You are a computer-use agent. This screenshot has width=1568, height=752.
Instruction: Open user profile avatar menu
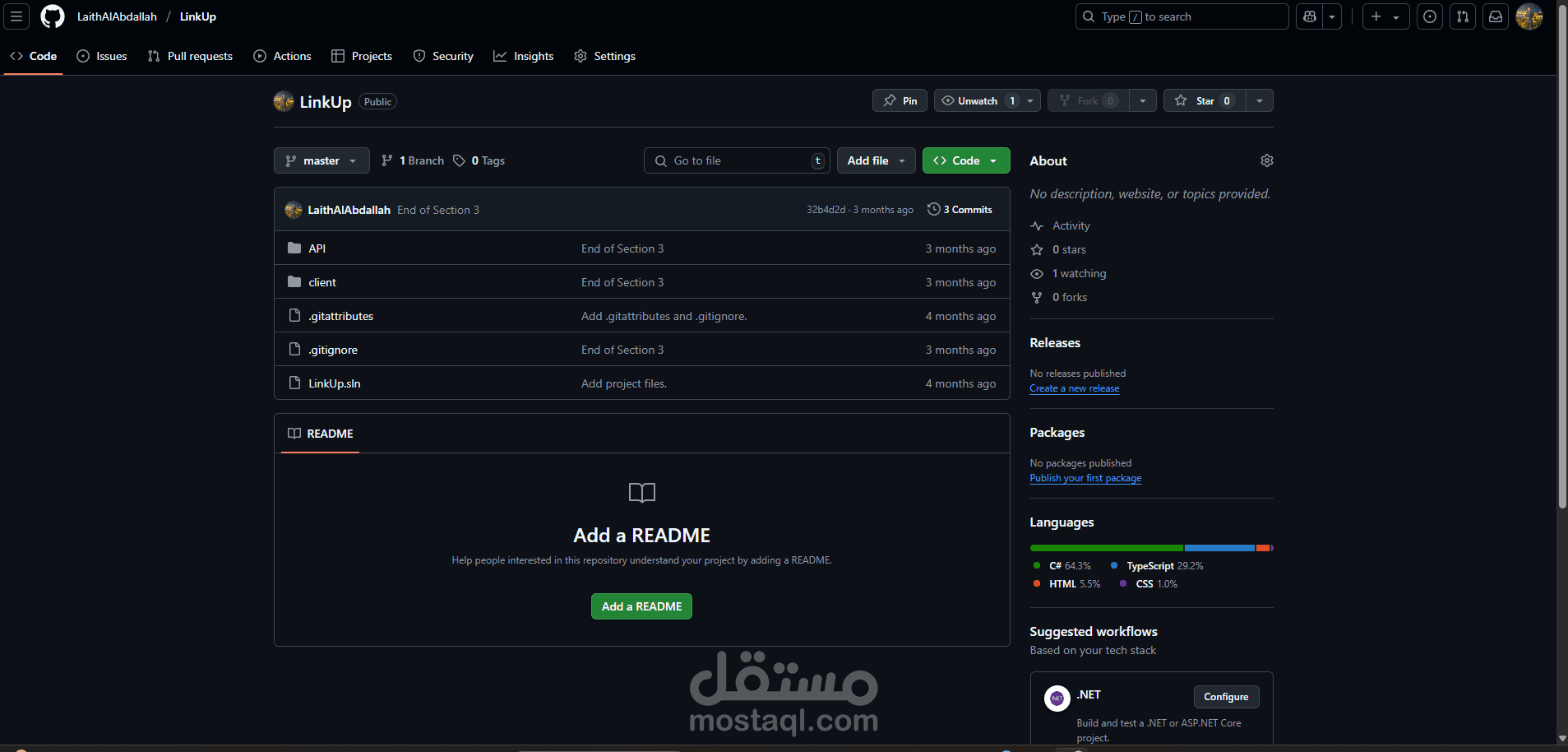[1529, 16]
